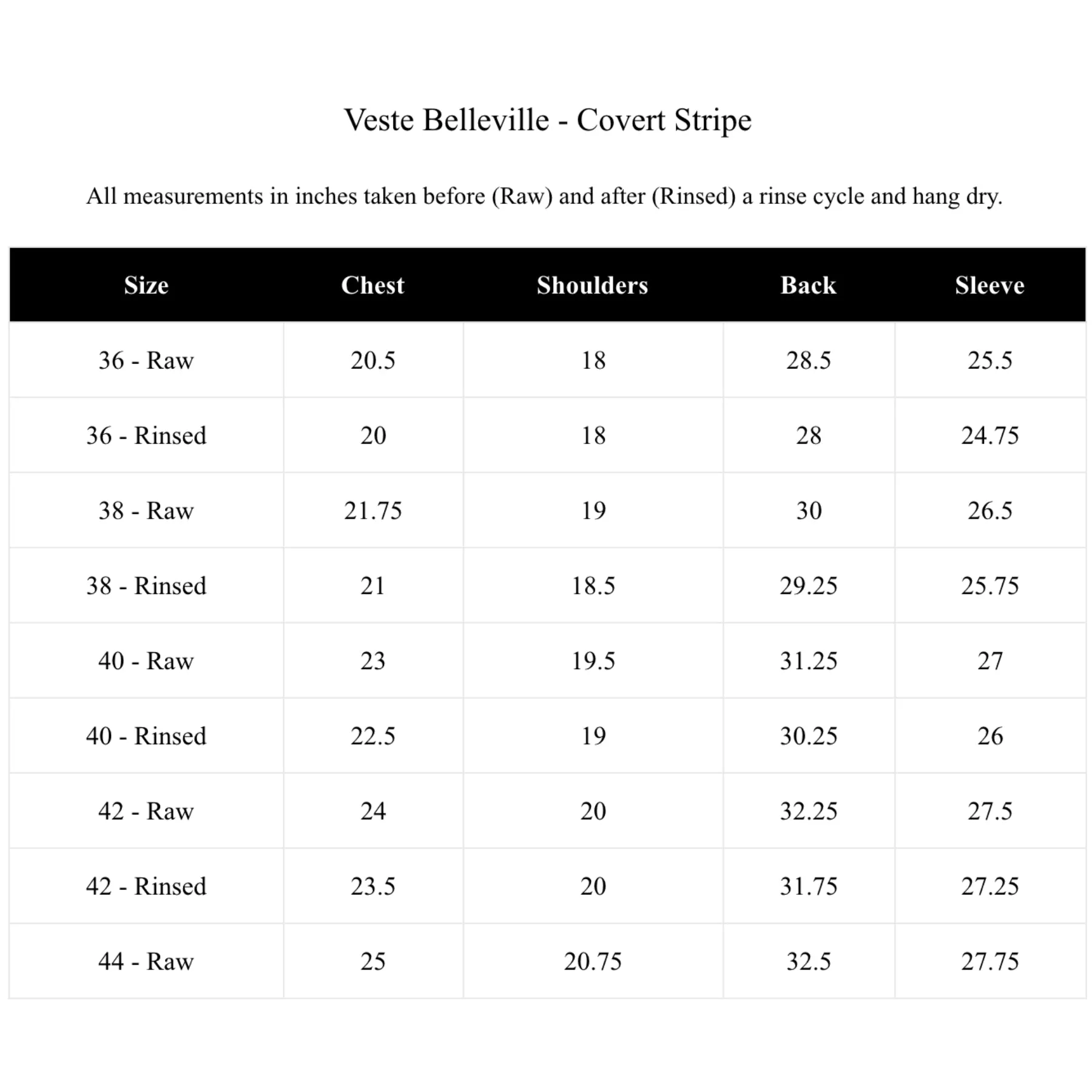Viewport: 1092px width, 1092px height.
Task: Select the Shoulders column header
Action: point(593,285)
